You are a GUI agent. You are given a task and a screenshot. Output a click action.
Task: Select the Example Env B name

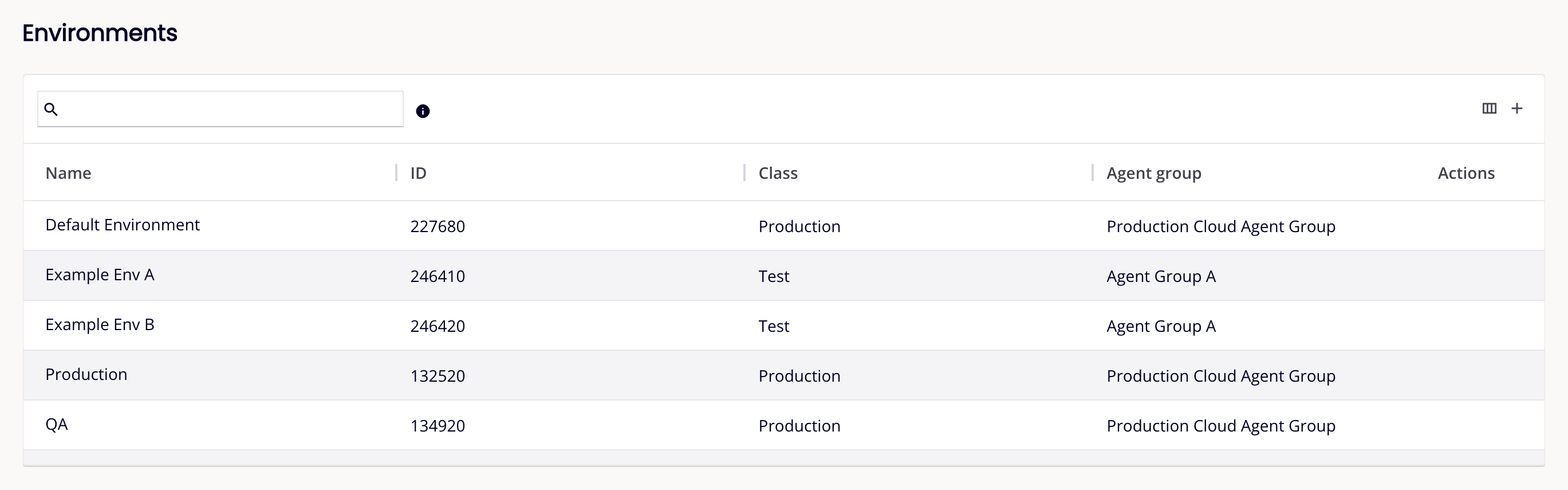coord(100,325)
